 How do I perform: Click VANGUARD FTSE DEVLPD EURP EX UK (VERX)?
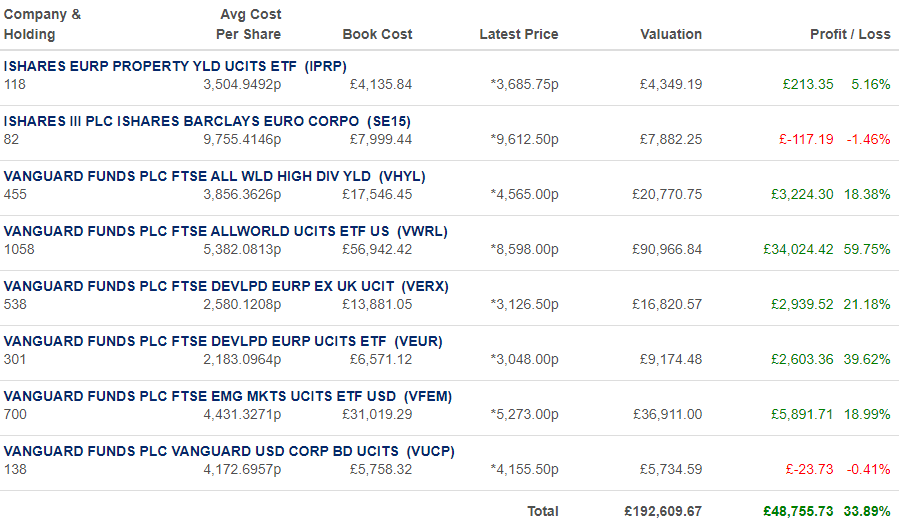pos(226,287)
